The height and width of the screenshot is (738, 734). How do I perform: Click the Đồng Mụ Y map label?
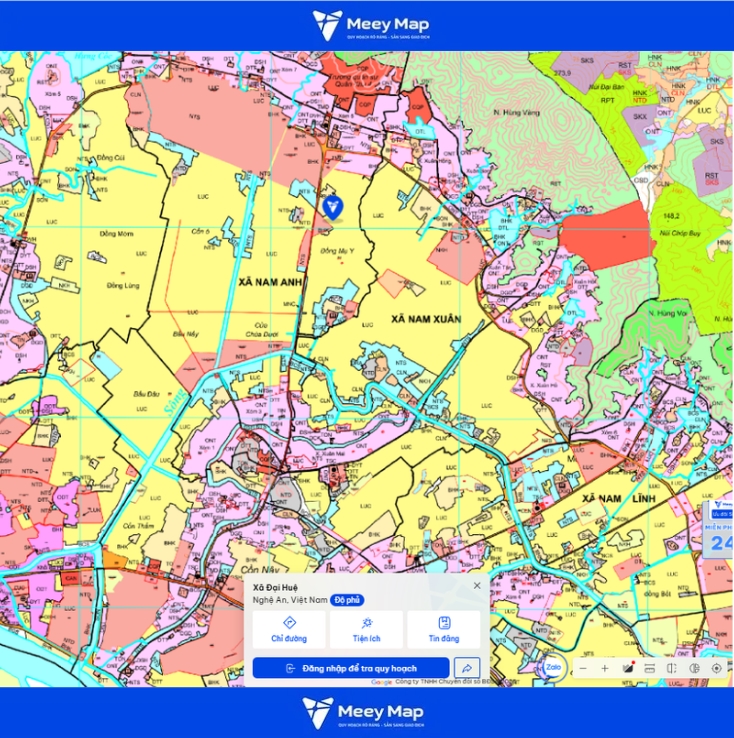tap(337, 251)
